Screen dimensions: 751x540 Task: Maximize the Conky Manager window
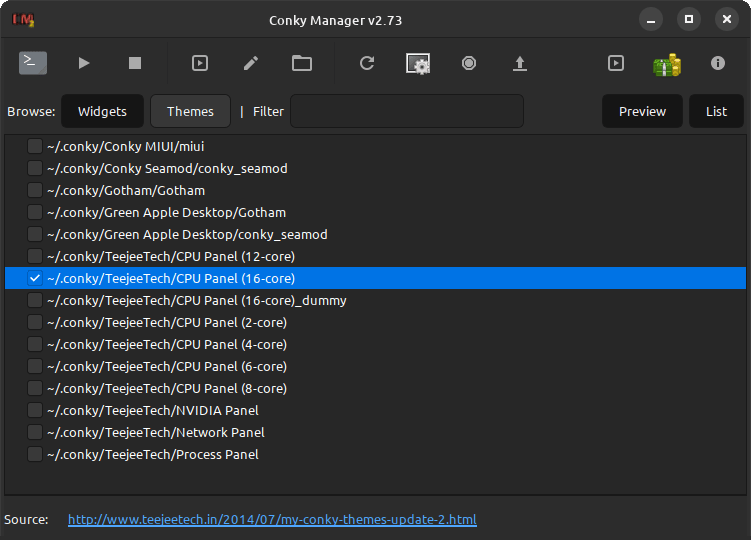[x=689, y=19]
